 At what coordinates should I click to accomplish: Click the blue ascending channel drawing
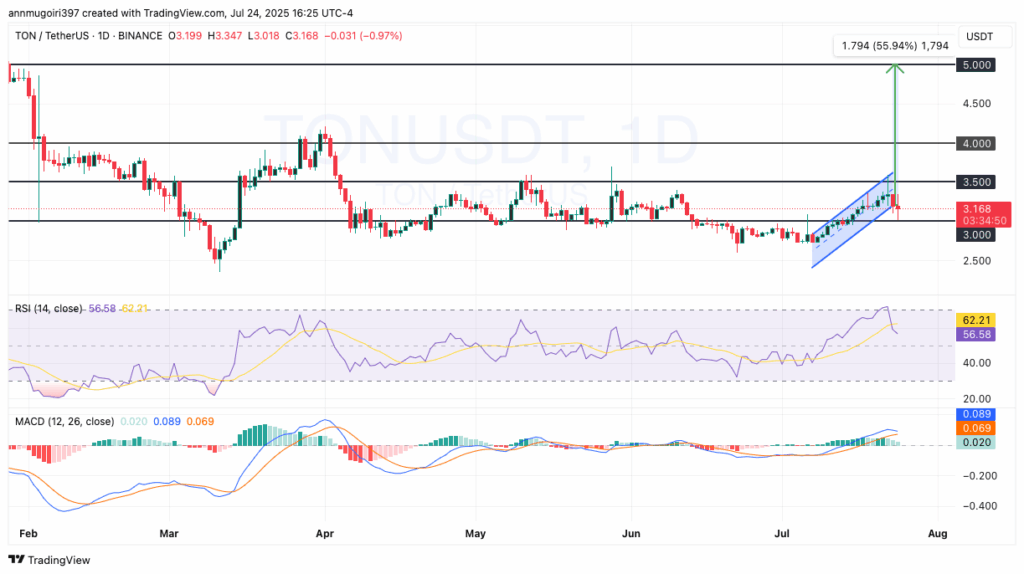point(853,219)
